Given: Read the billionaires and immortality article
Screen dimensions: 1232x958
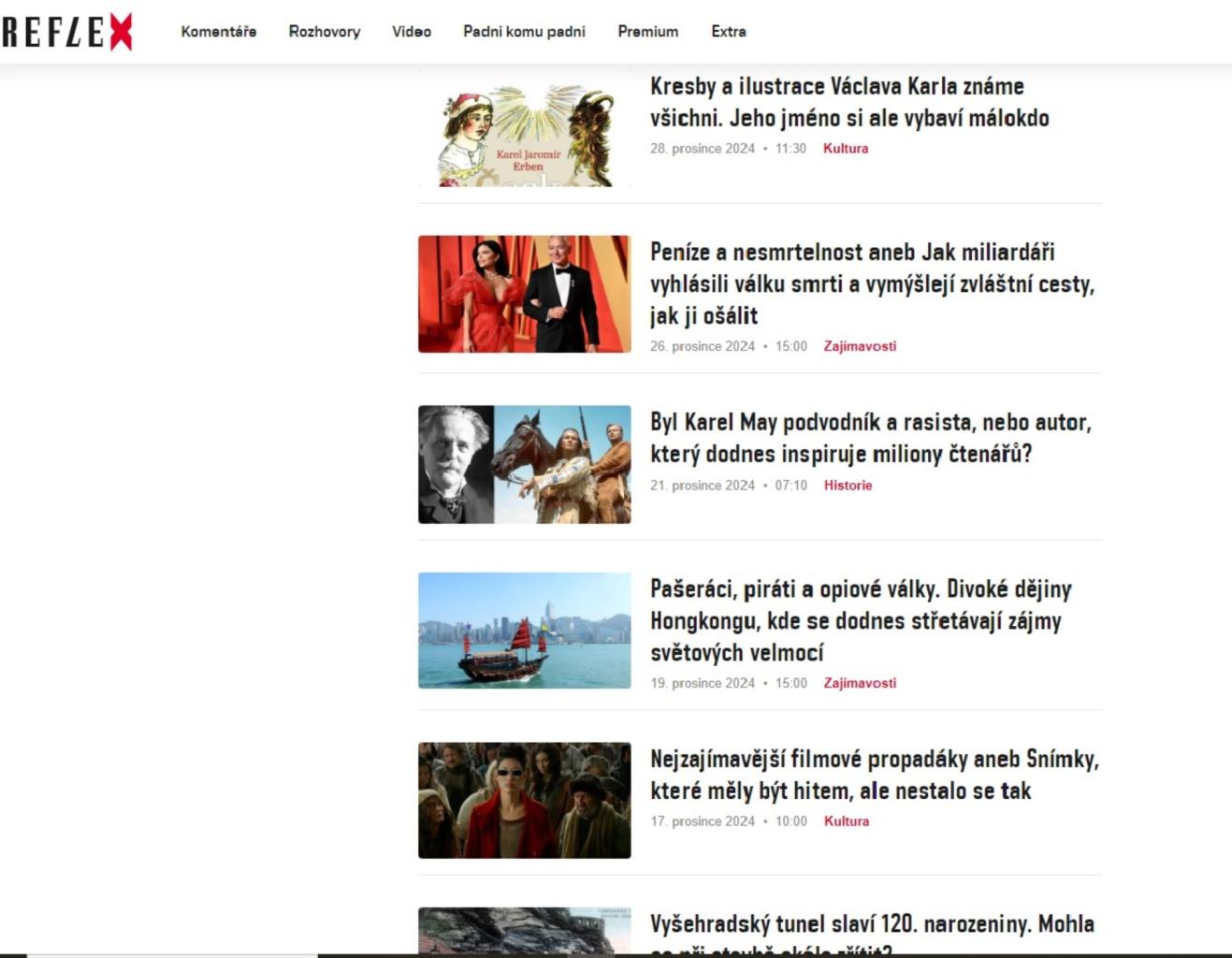Looking at the screenshot, I should click(x=871, y=283).
